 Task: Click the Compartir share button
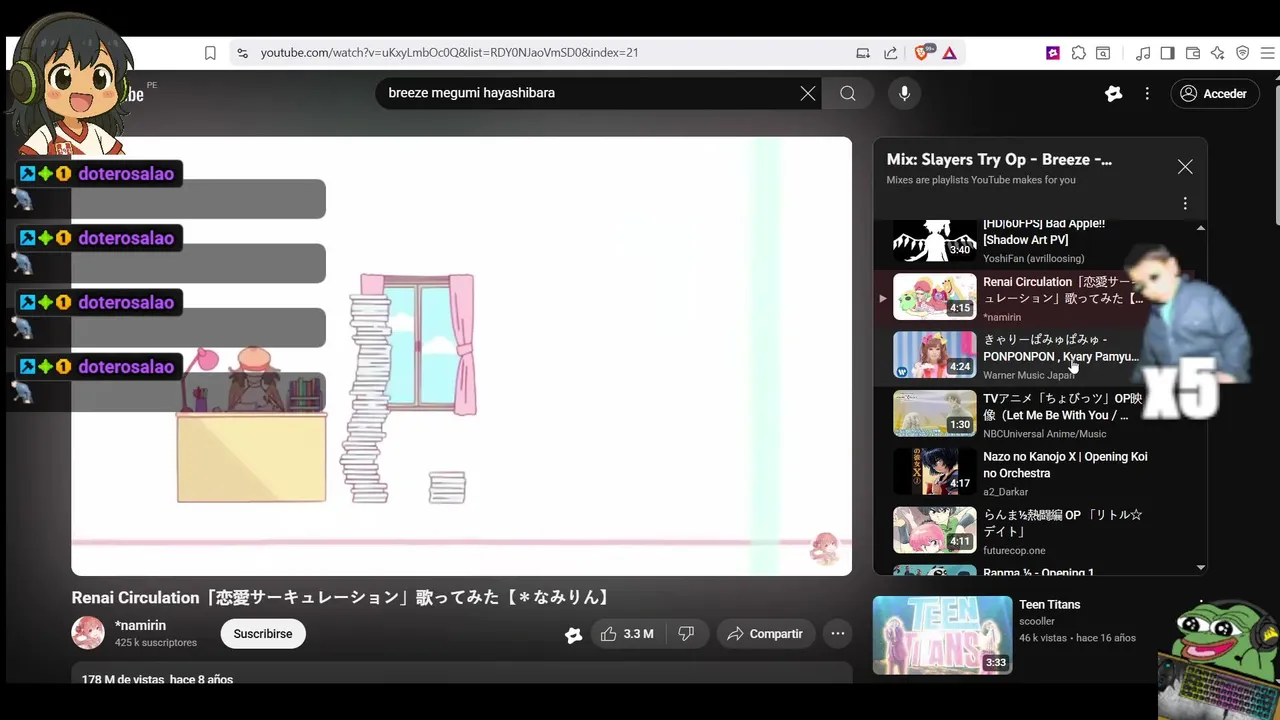(x=765, y=634)
